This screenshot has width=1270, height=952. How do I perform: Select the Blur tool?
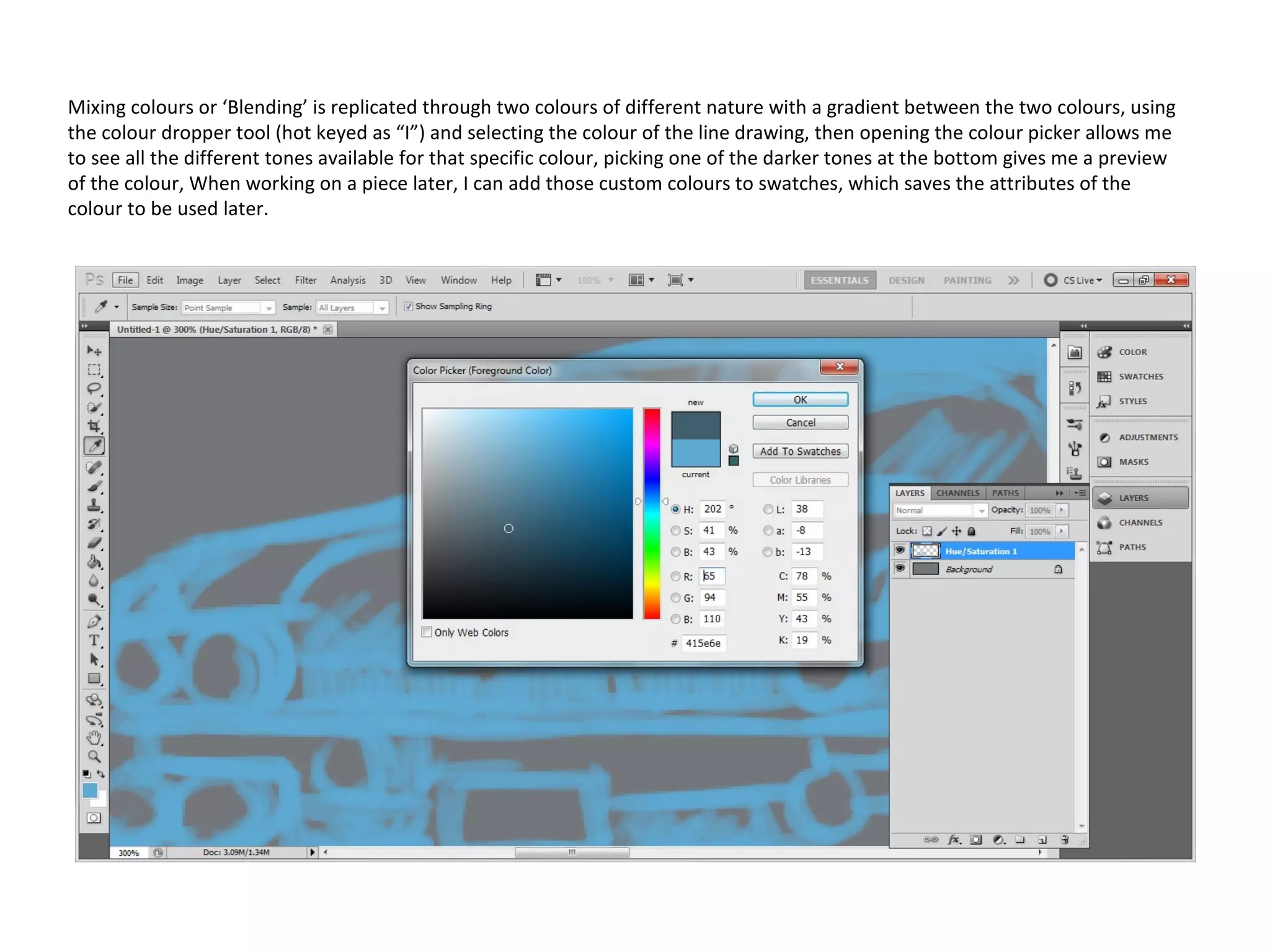click(x=94, y=581)
